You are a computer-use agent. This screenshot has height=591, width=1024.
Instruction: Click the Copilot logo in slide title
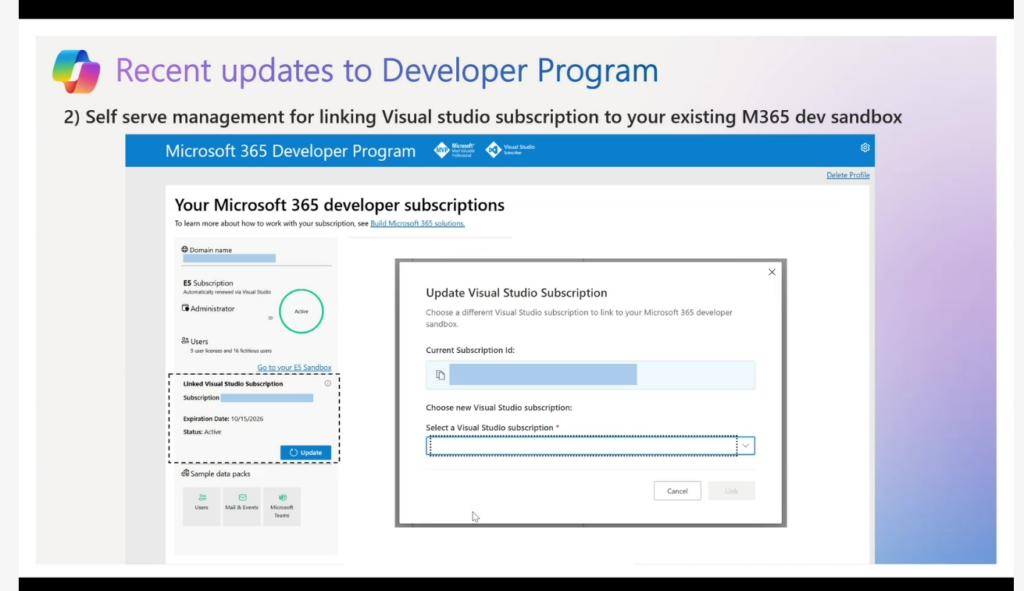77,71
